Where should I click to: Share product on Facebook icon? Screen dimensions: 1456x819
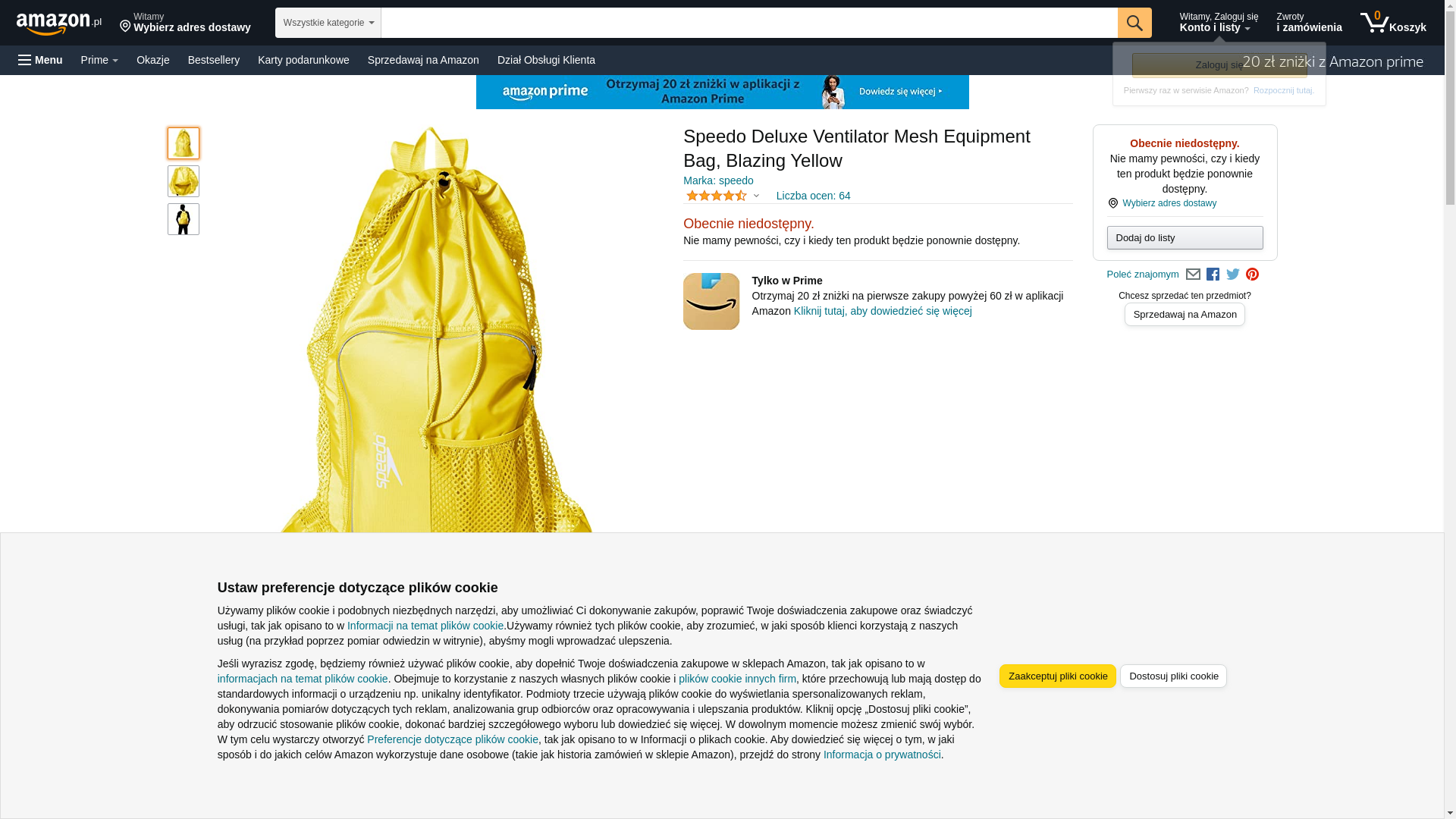click(x=1213, y=275)
